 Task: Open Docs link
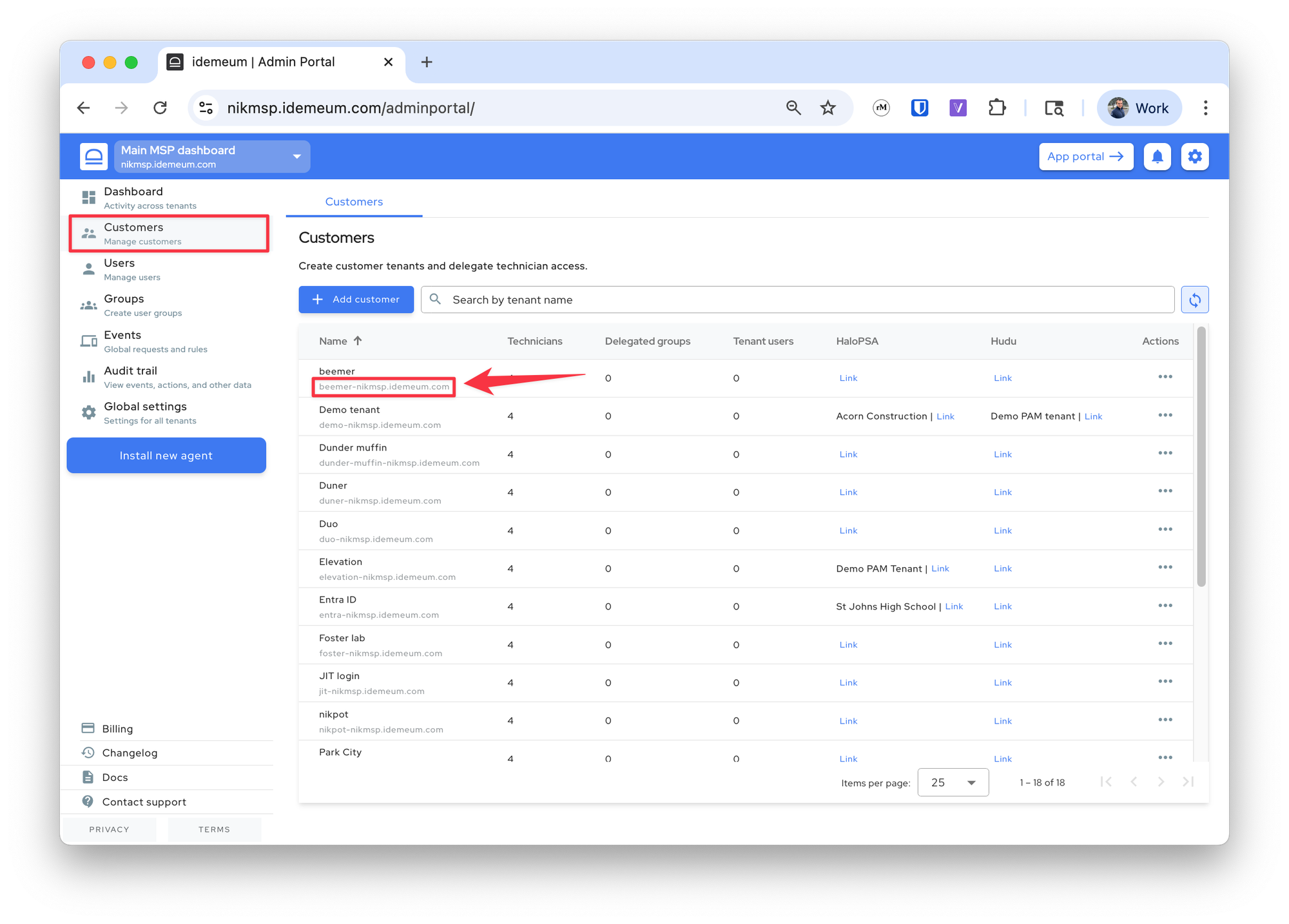(x=115, y=777)
